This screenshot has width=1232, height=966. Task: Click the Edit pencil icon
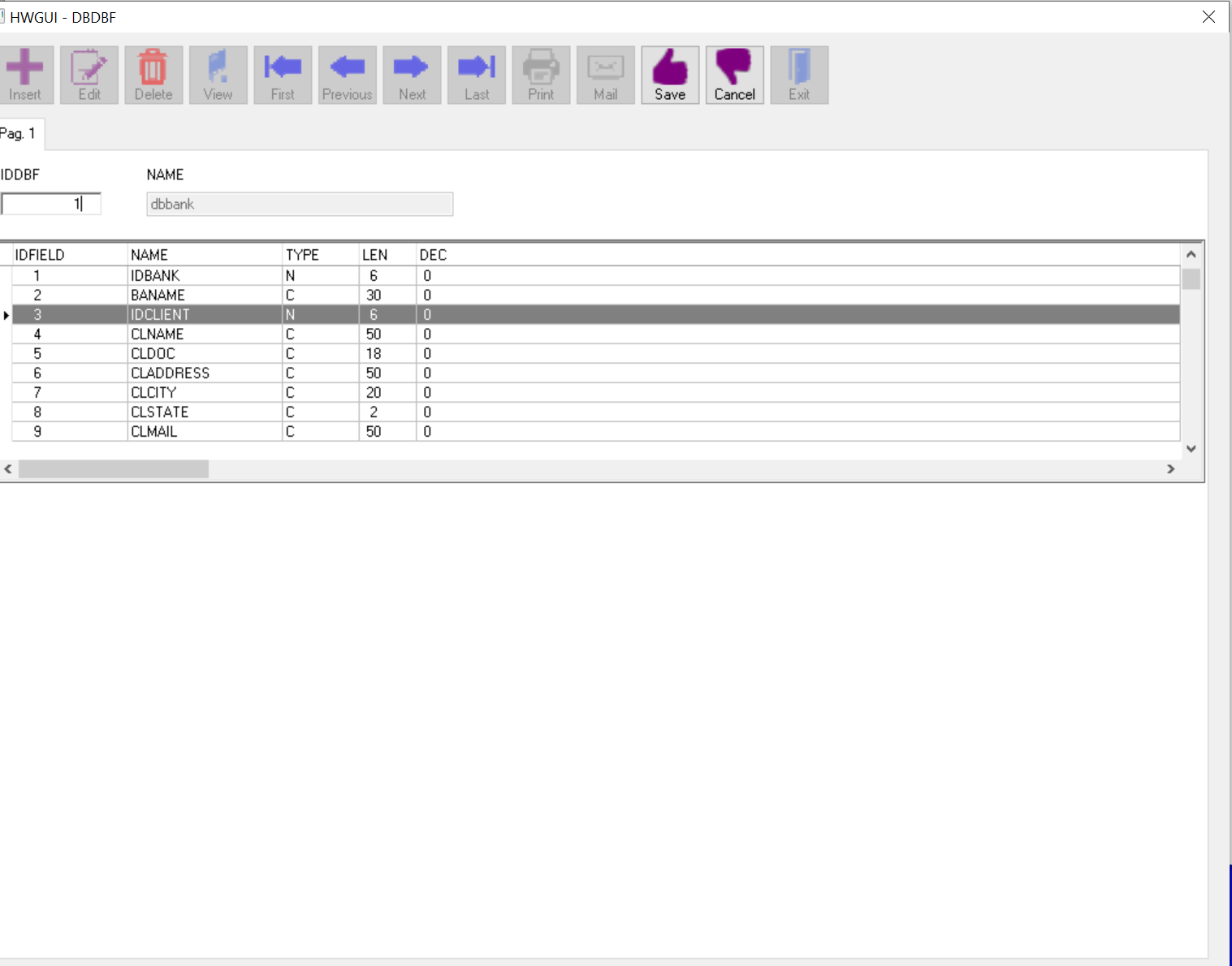[x=89, y=75]
